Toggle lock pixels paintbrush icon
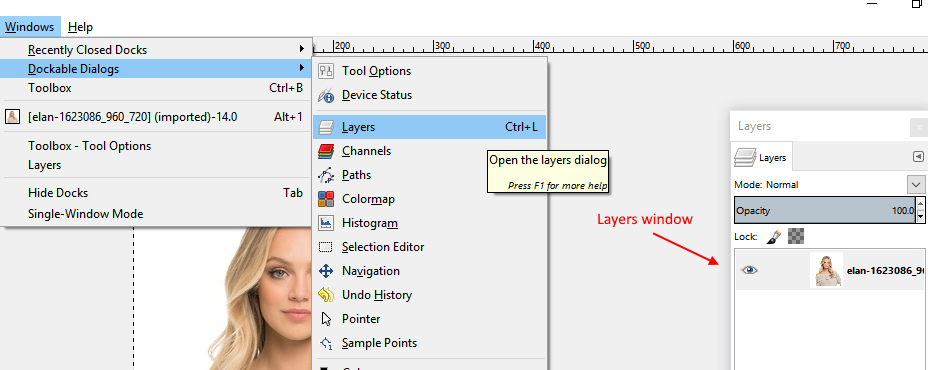928x370 pixels. [x=774, y=237]
